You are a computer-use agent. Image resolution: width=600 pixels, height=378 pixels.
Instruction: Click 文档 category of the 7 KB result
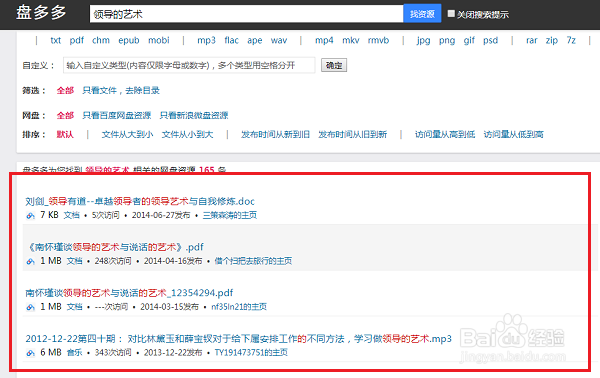coord(72,215)
